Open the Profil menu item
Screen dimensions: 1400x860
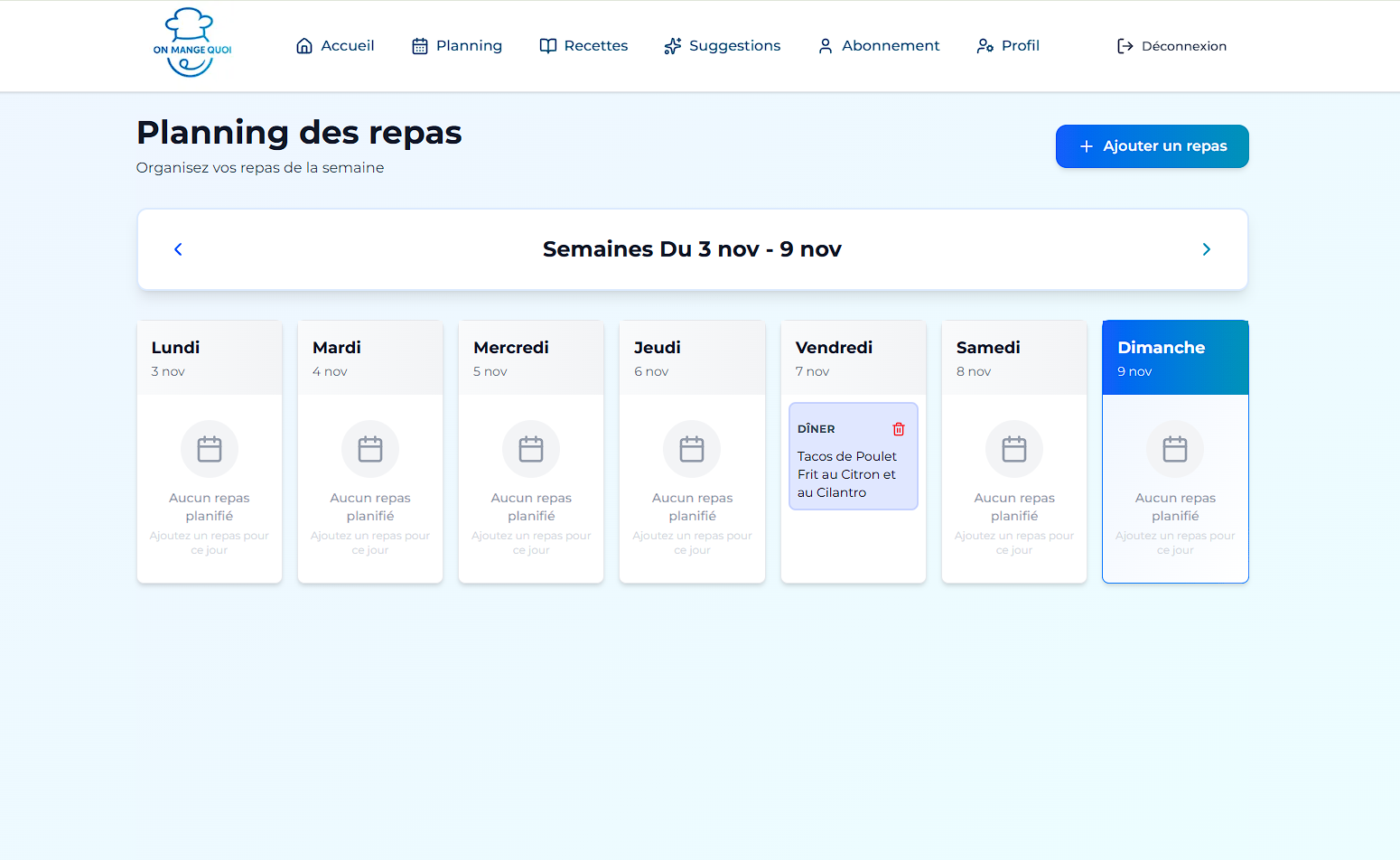1008,46
